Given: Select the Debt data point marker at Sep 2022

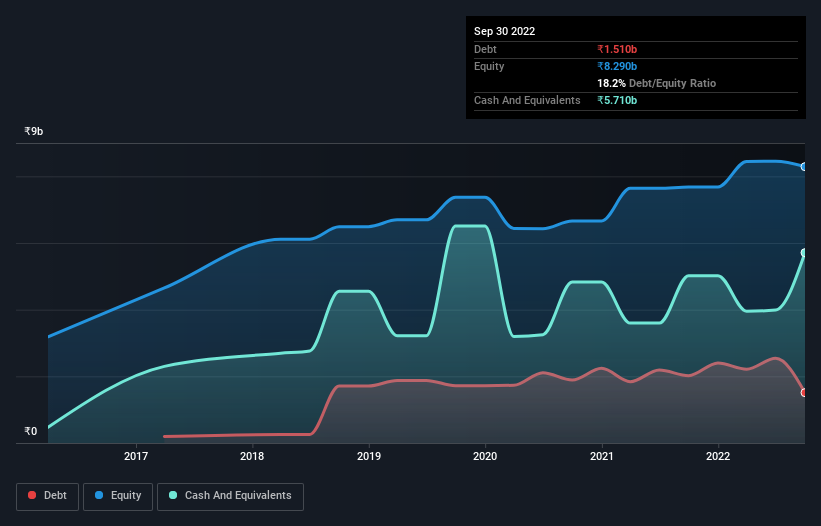Looking at the screenshot, I should coord(804,393).
